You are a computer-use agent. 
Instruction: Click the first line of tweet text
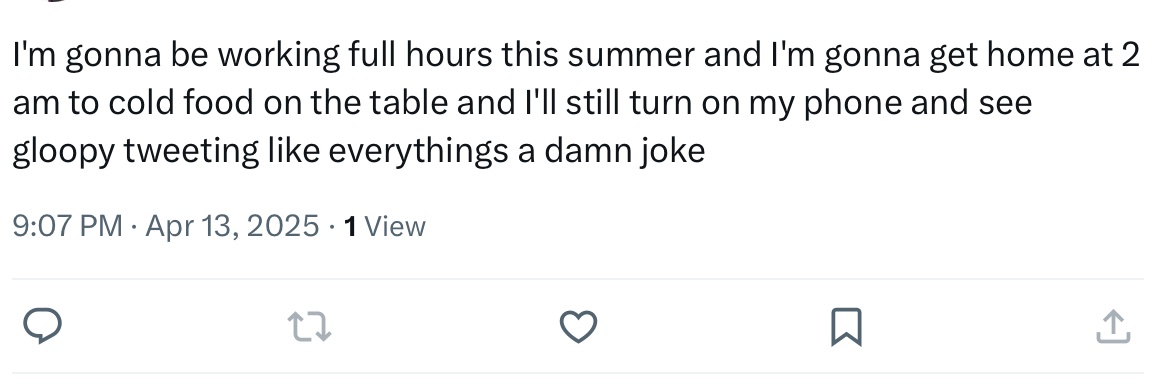point(576,56)
